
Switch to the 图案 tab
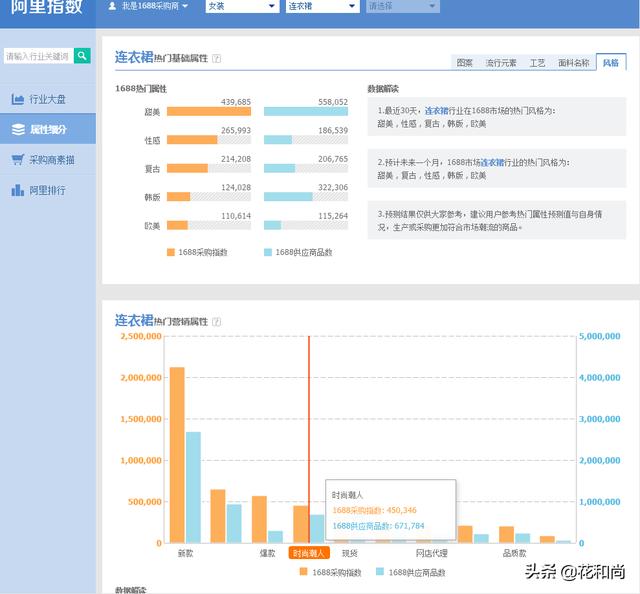coord(464,62)
